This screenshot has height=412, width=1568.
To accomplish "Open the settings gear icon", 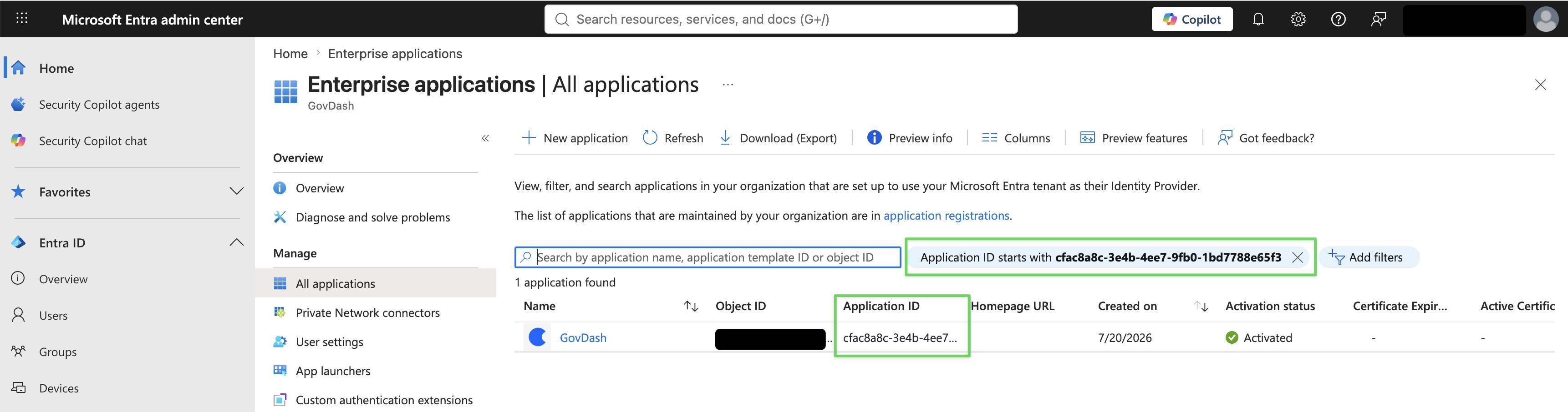I will pos(1298,20).
